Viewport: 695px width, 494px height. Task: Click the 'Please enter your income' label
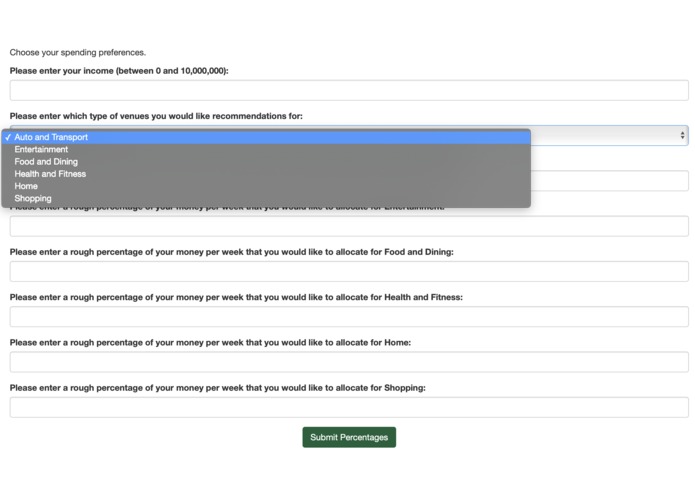119,71
